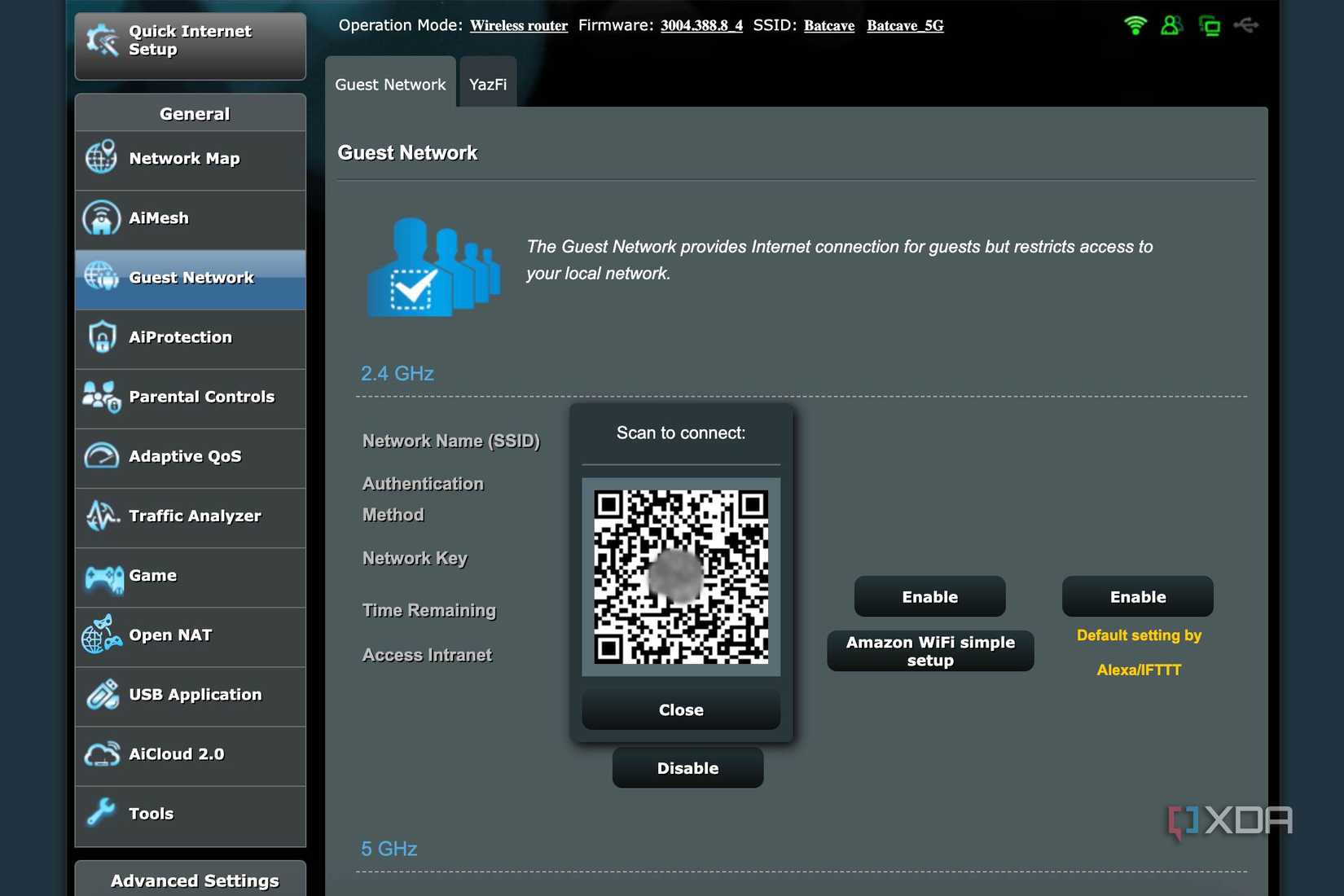
Task: Select the Guest Network tab
Action: point(389,83)
